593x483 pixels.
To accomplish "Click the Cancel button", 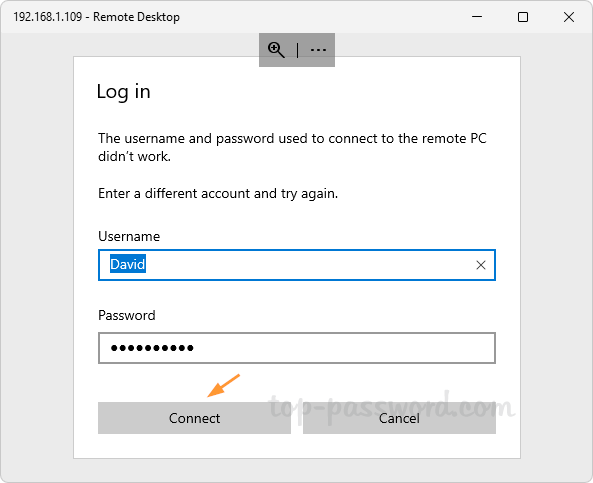I will (x=399, y=418).
